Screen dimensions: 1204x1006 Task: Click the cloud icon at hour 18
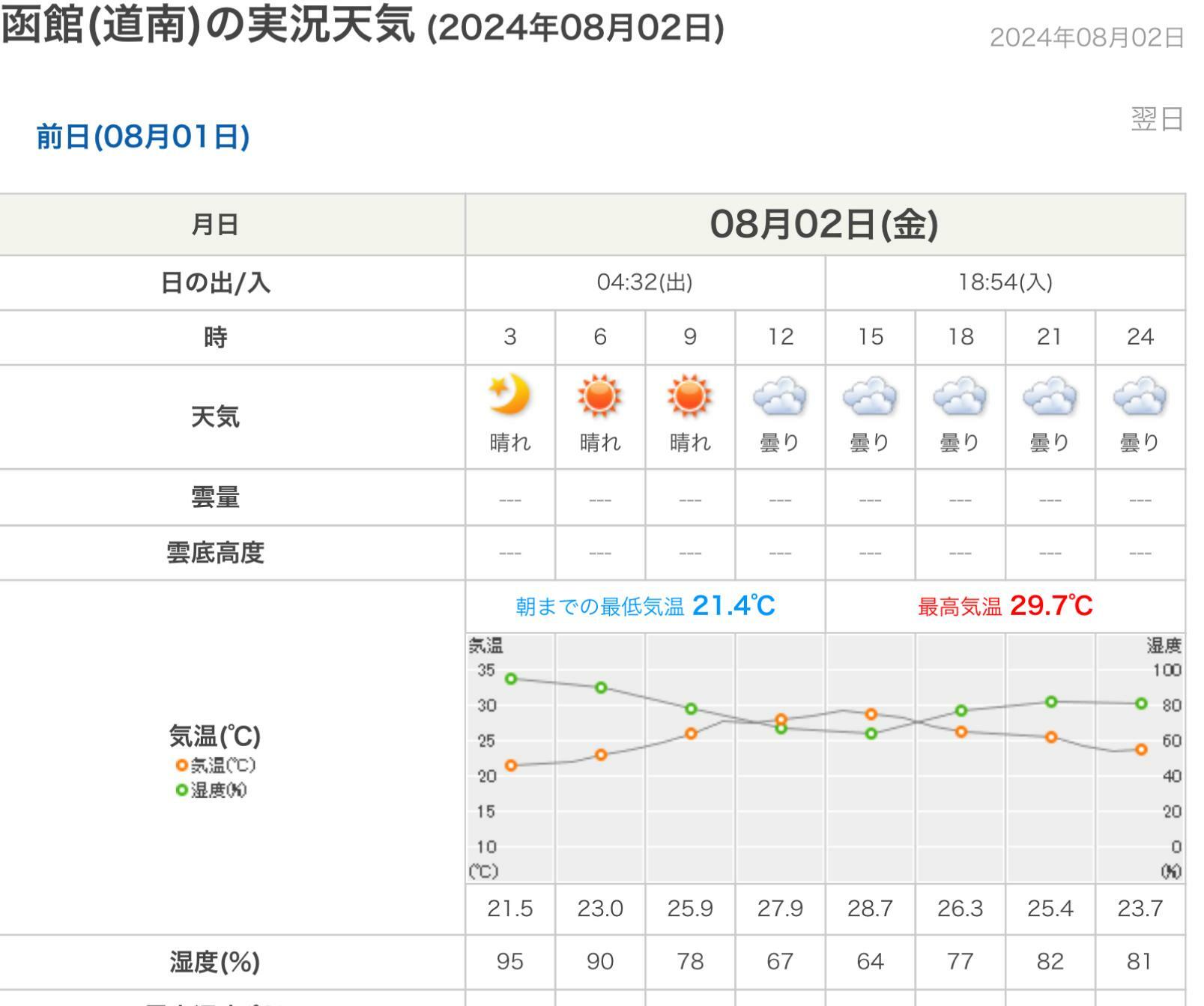(x=960, y=396)
